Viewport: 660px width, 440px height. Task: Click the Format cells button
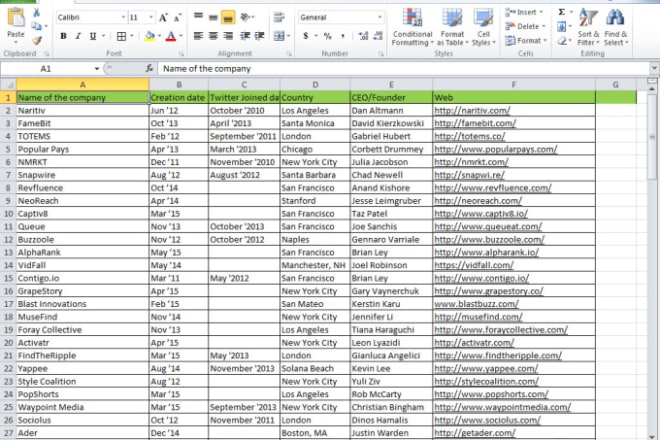point(526,40)
